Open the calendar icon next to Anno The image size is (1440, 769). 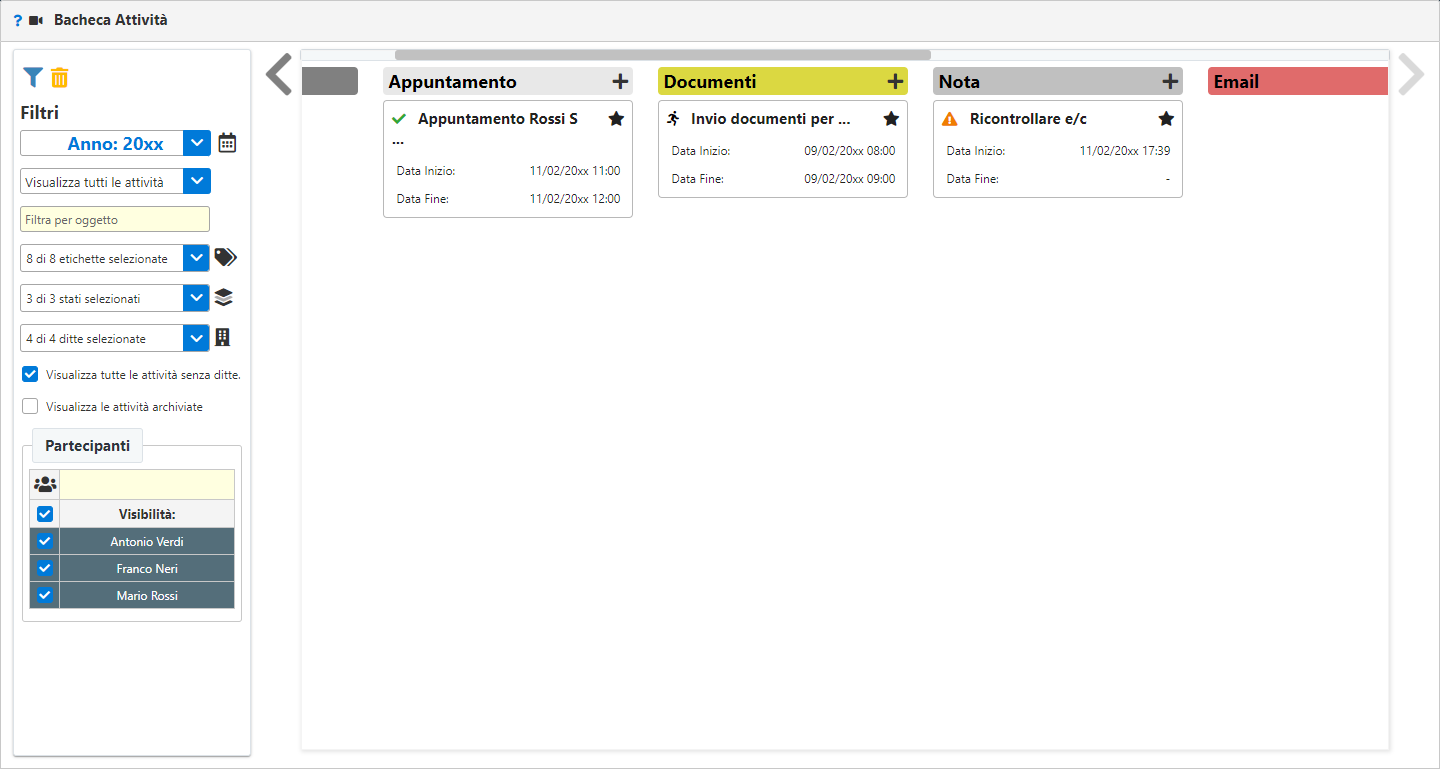point(227,143)
